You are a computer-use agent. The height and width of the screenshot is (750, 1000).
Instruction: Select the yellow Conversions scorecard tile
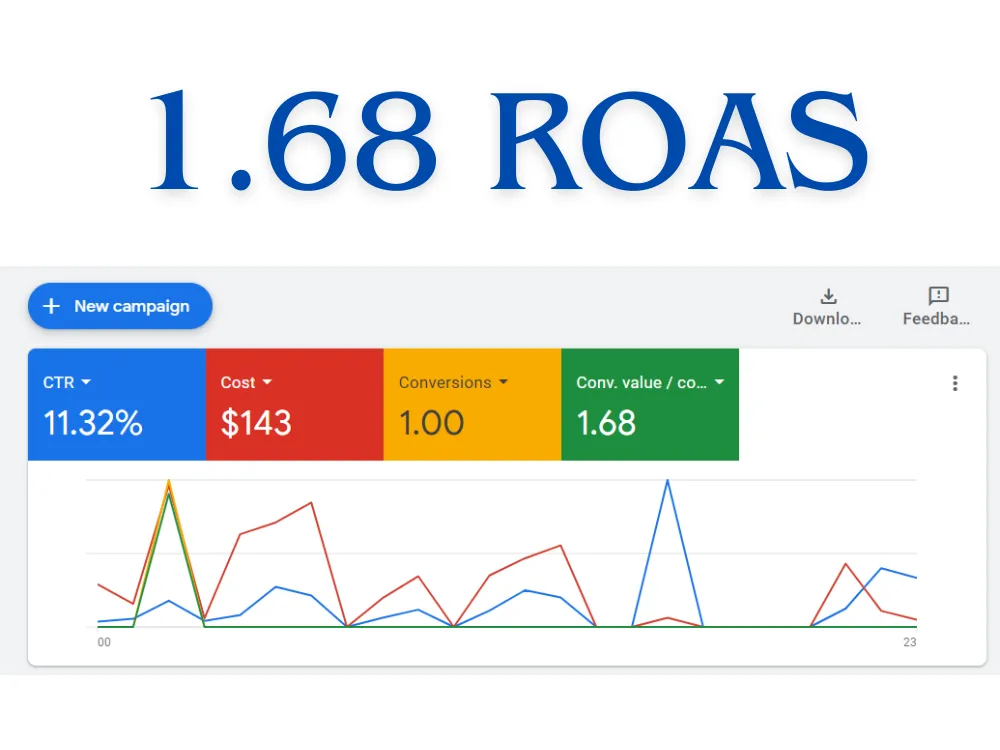coord(473,404)
